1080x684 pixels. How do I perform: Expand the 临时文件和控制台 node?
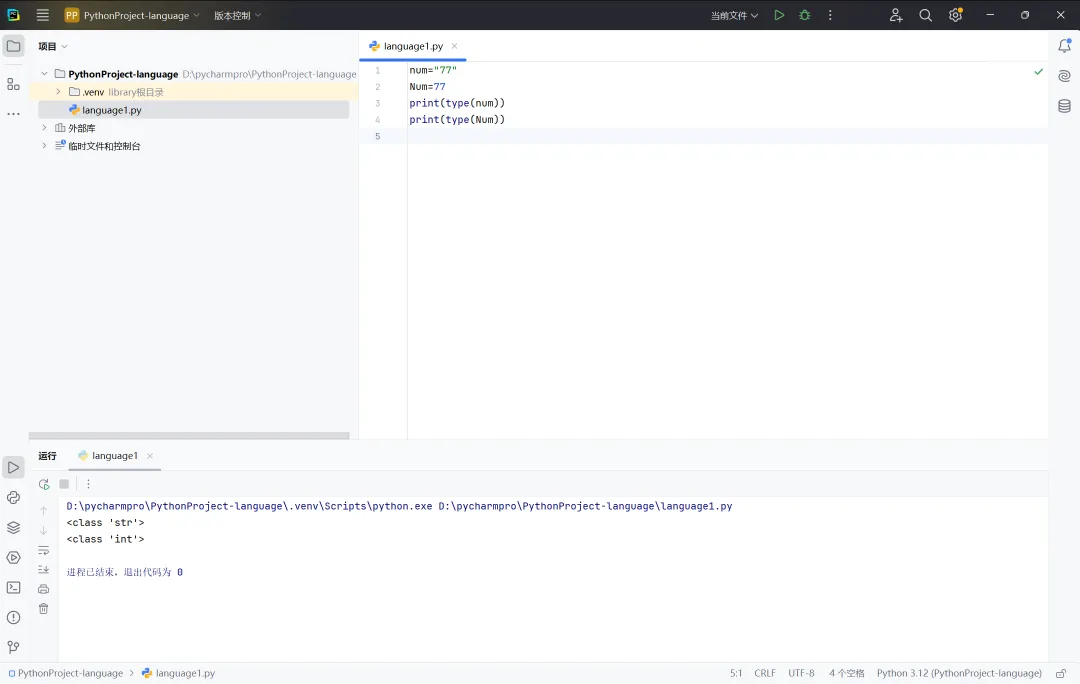click(x=44, y=145)
